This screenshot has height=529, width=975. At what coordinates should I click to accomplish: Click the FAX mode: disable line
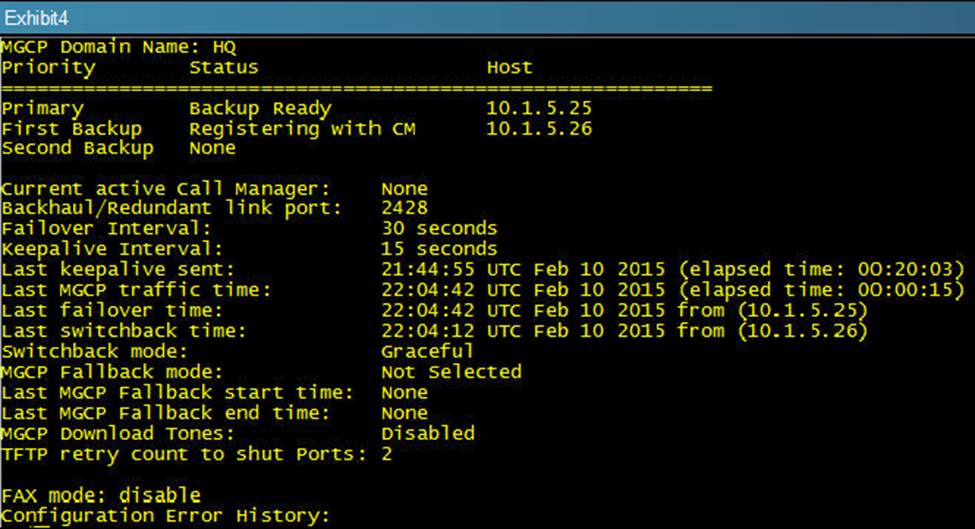click(x=101, y=495)
